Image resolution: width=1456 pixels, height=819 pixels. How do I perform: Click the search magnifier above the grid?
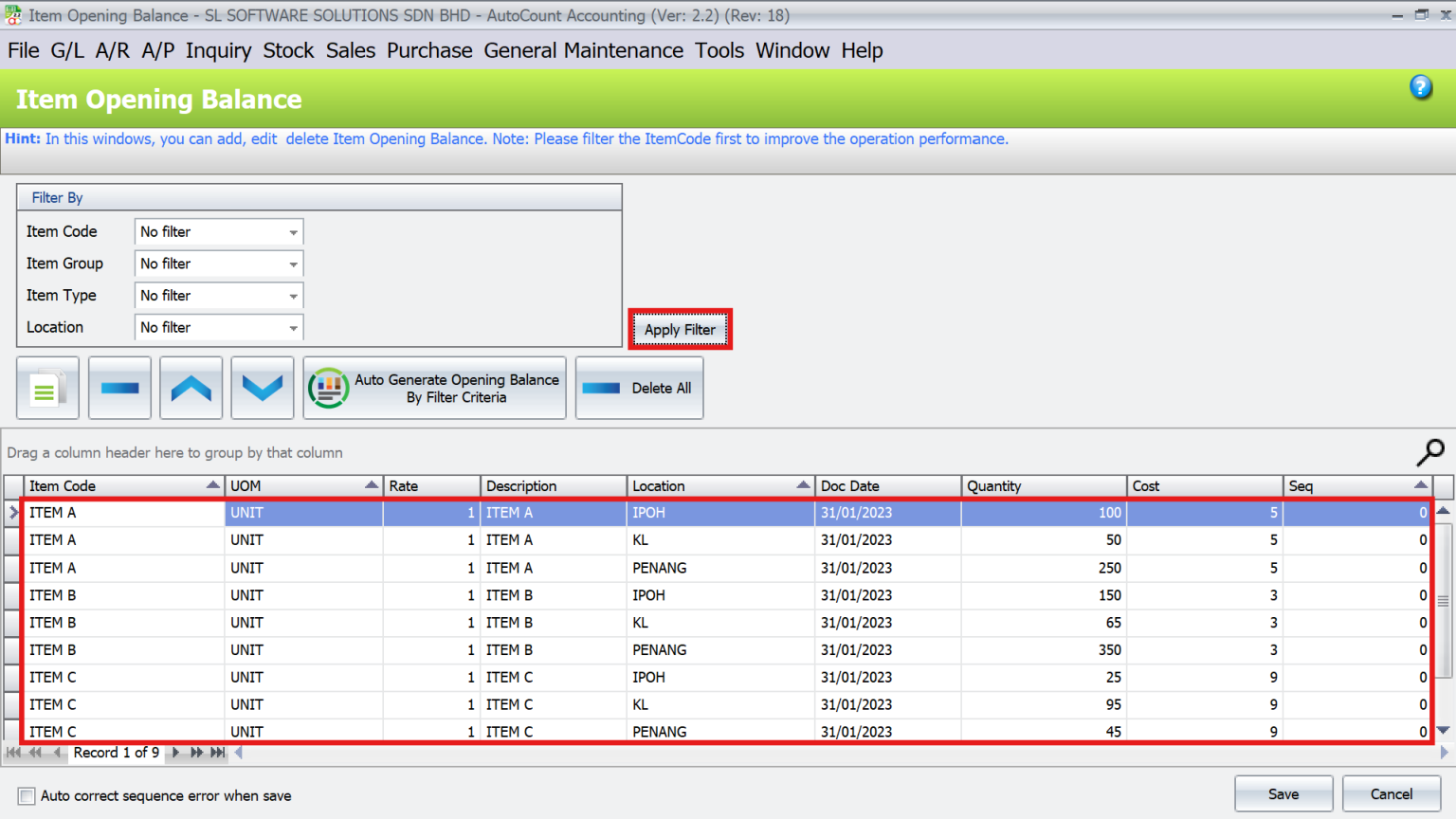tap(1430, 453)
